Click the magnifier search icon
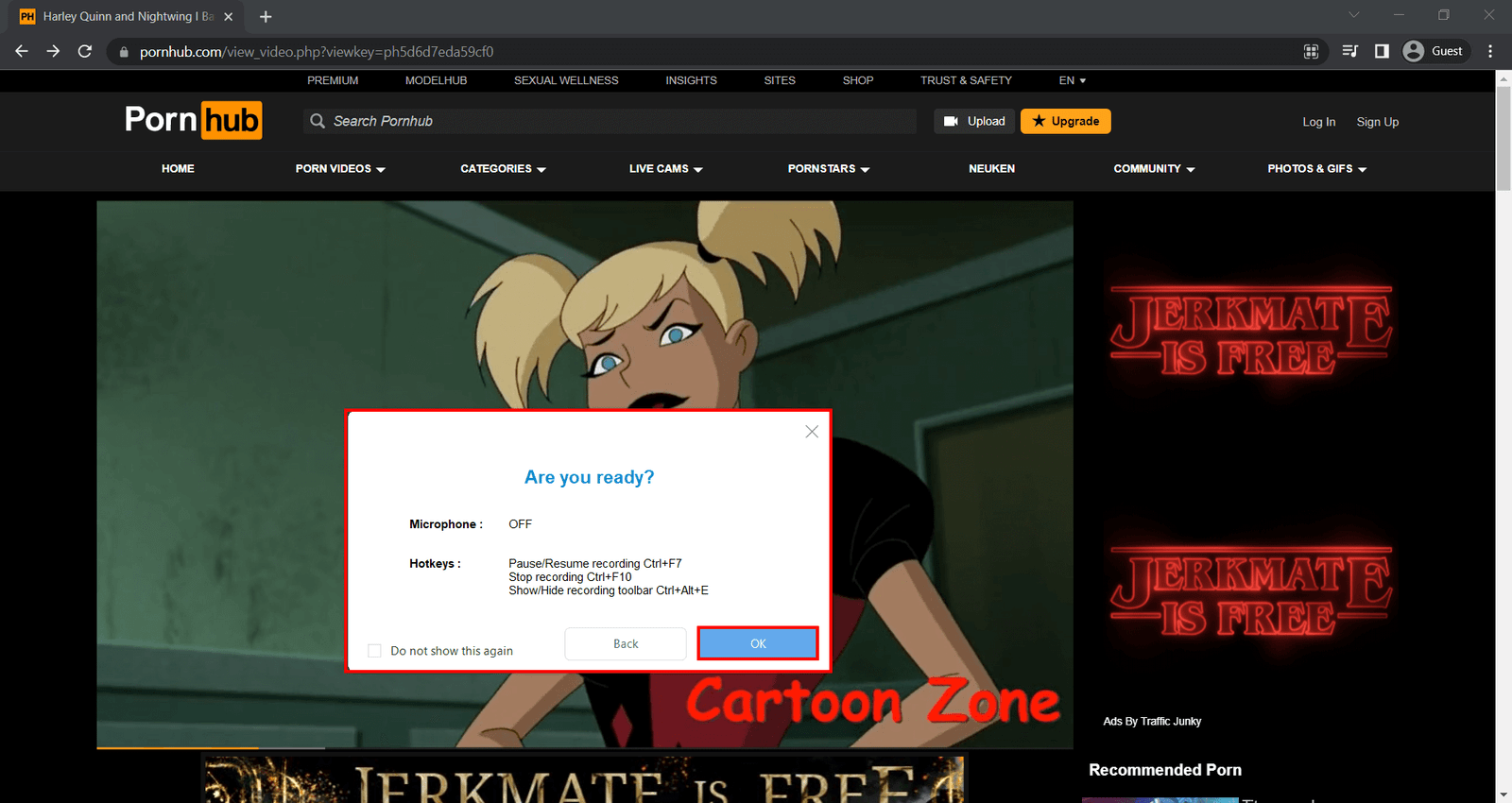The image size is (1512, 803). [318, 121]
